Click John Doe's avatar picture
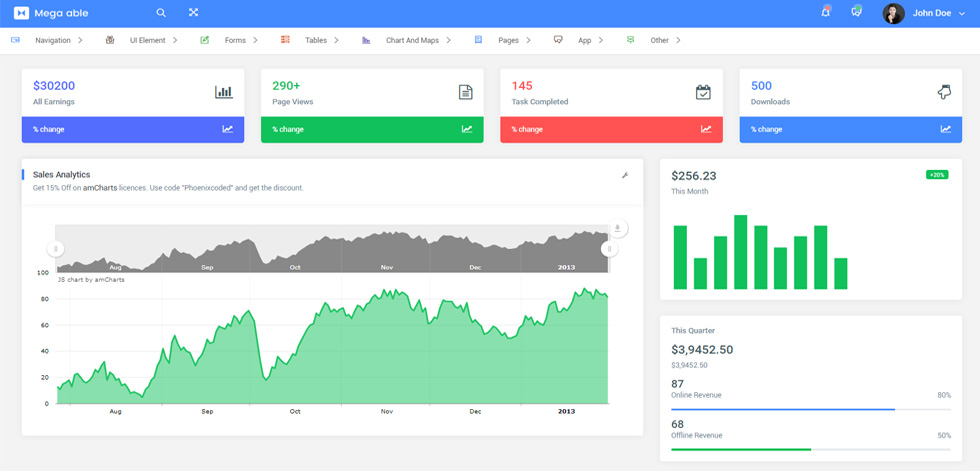Viewport: 980px width, 471px height. coord(893,13)
